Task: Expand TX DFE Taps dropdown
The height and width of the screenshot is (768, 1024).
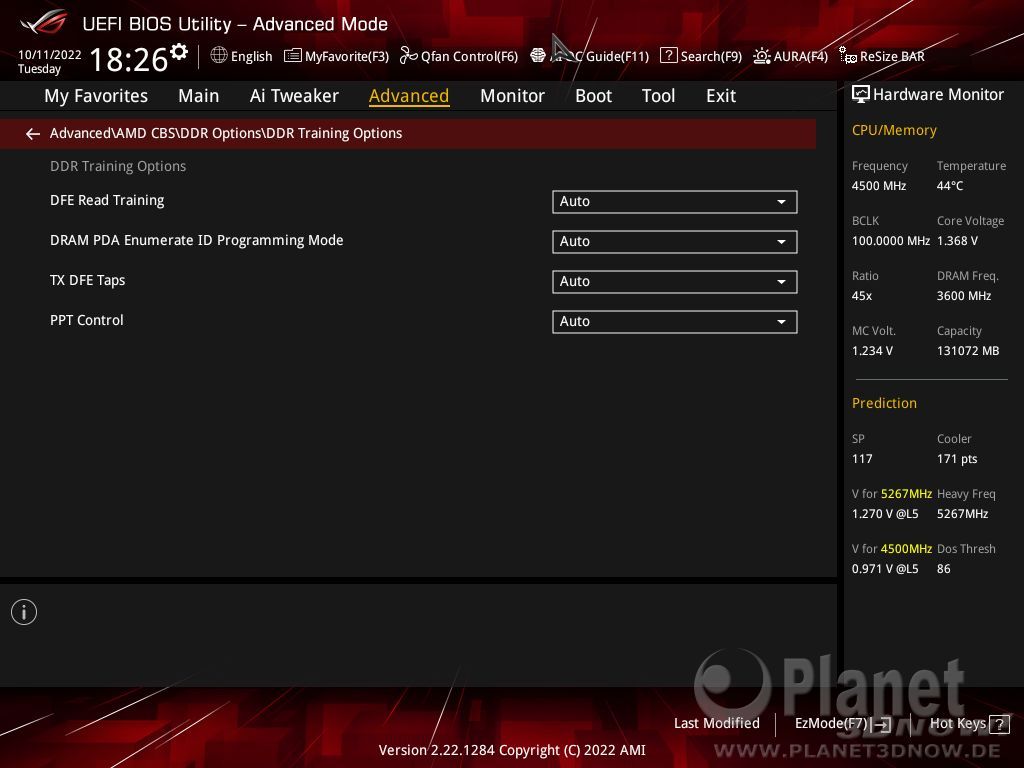Action: 675,281
